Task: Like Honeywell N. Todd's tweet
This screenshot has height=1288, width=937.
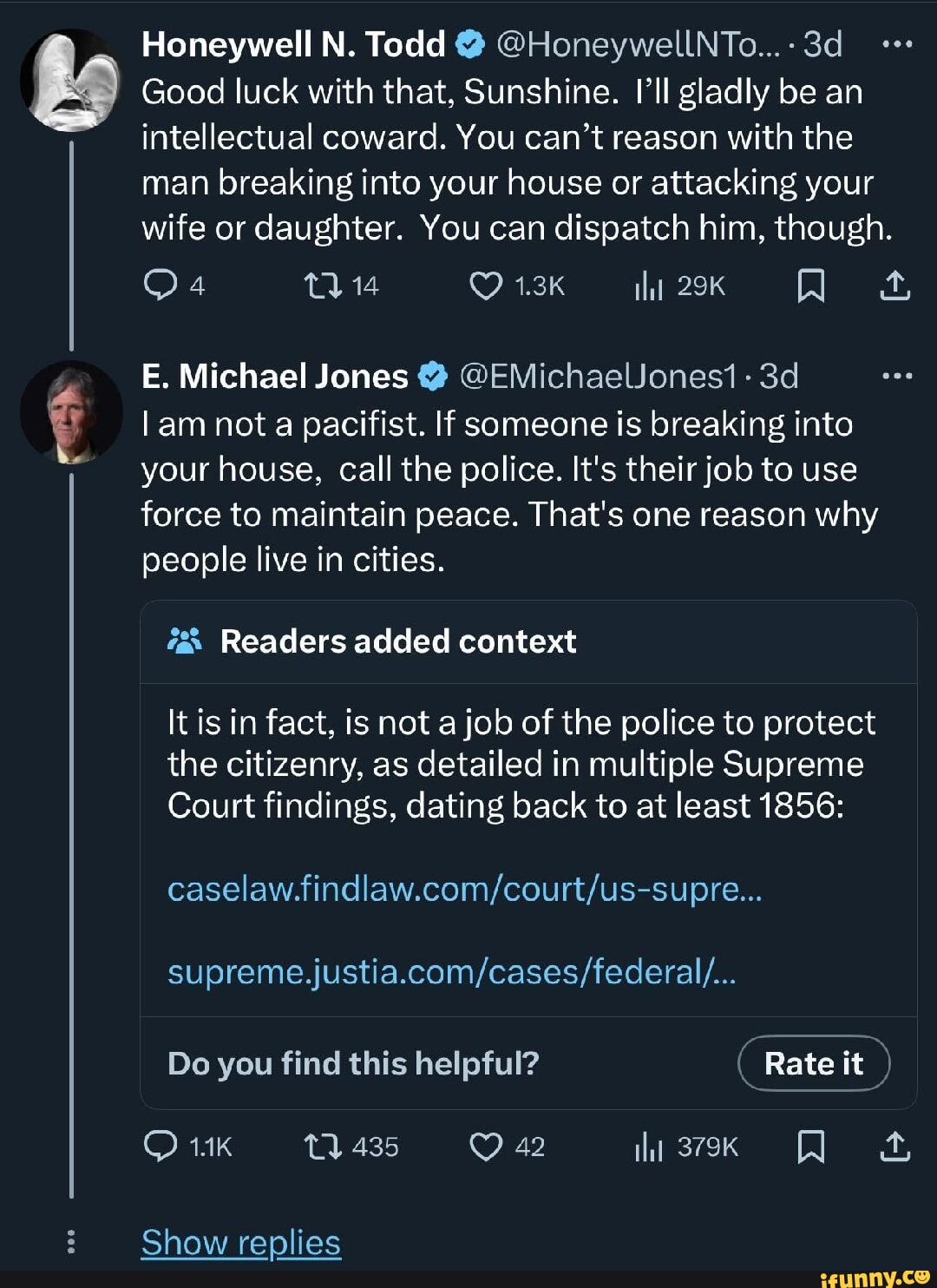Action: pyautogui.click(x=485, y=286)
